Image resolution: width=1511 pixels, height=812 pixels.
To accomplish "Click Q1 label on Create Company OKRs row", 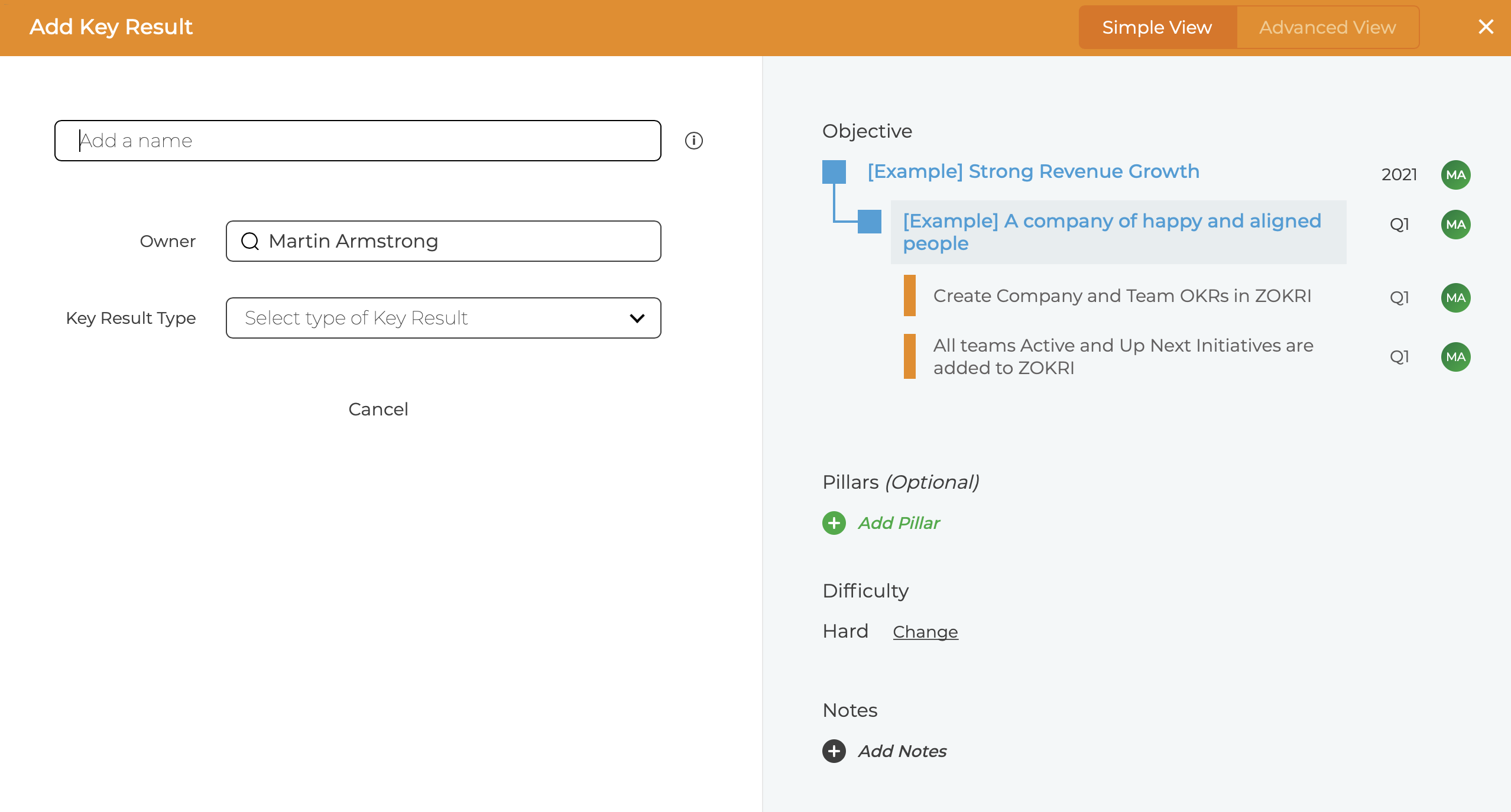I will click(x=1399, y=297).
